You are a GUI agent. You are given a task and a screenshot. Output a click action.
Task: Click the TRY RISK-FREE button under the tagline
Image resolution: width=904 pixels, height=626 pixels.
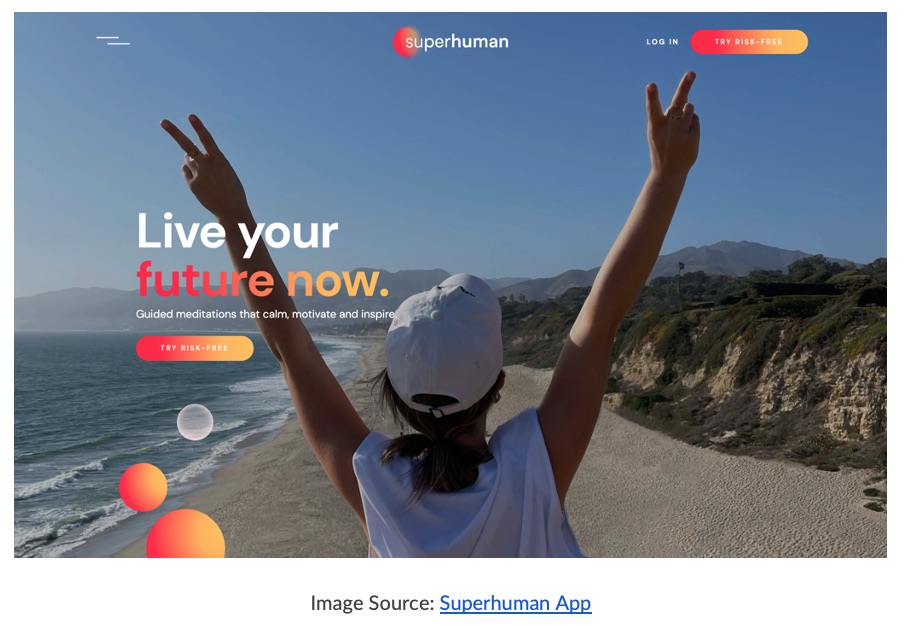coord(195,348)
